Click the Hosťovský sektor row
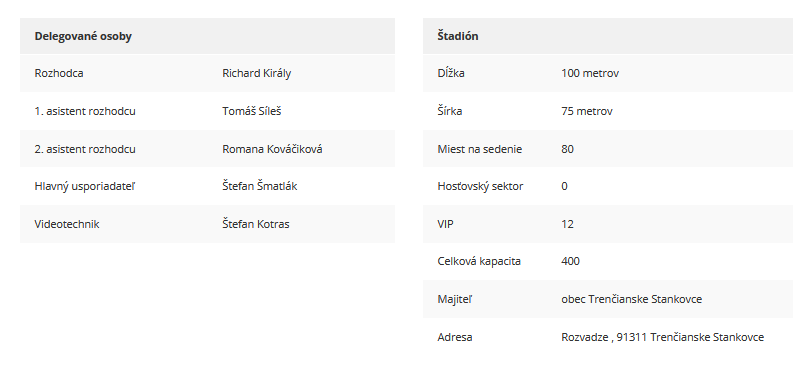The image size is (793, 377). pyautogui.click(x=608, y=186)
